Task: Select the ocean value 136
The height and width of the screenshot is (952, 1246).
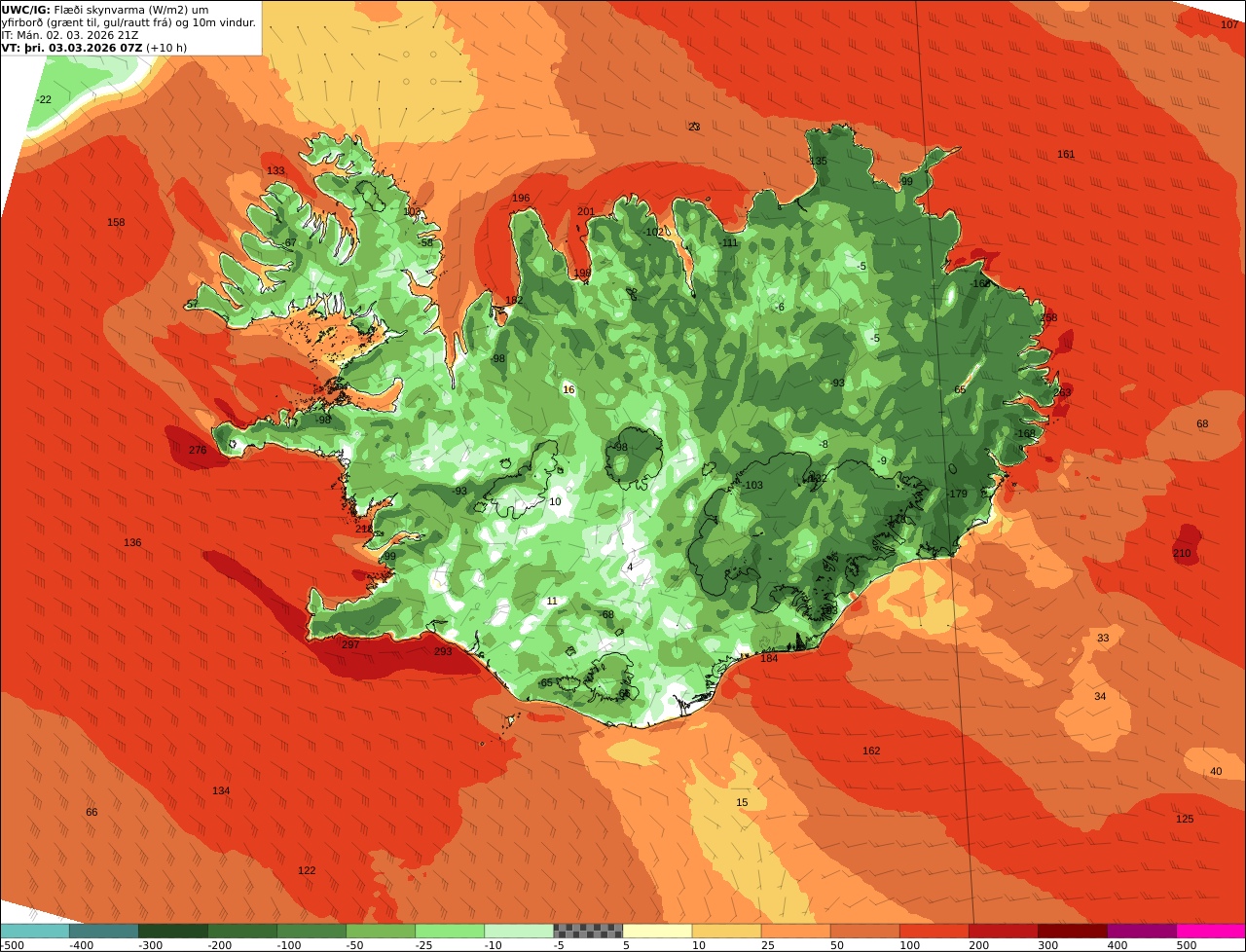Action: (x=132, y=542)
